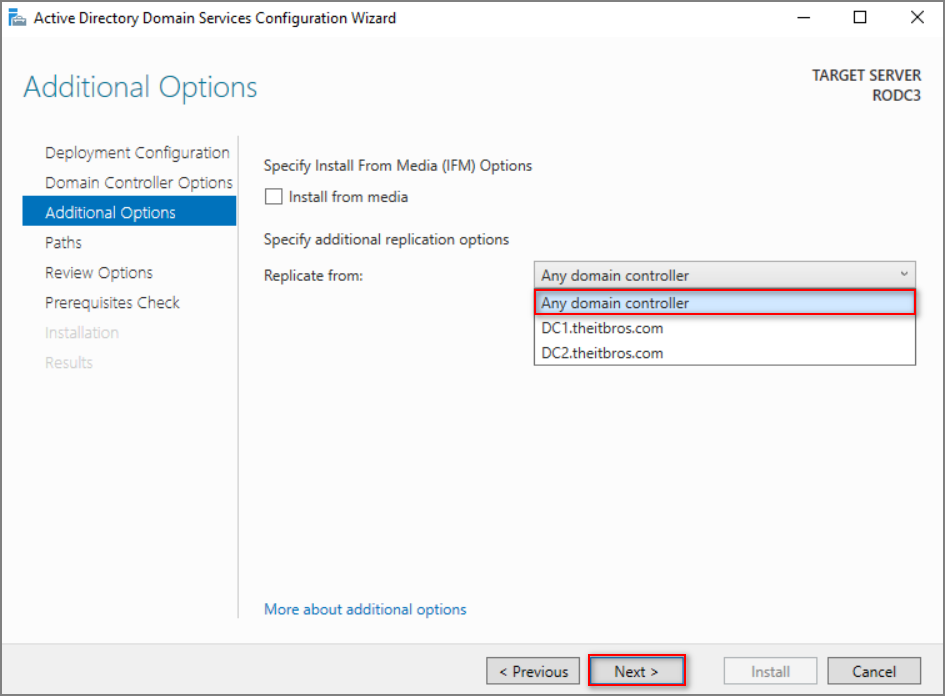Go to Domain Controller Options step
Viewport: 945px width, 696px height.
tap(139, 183)
